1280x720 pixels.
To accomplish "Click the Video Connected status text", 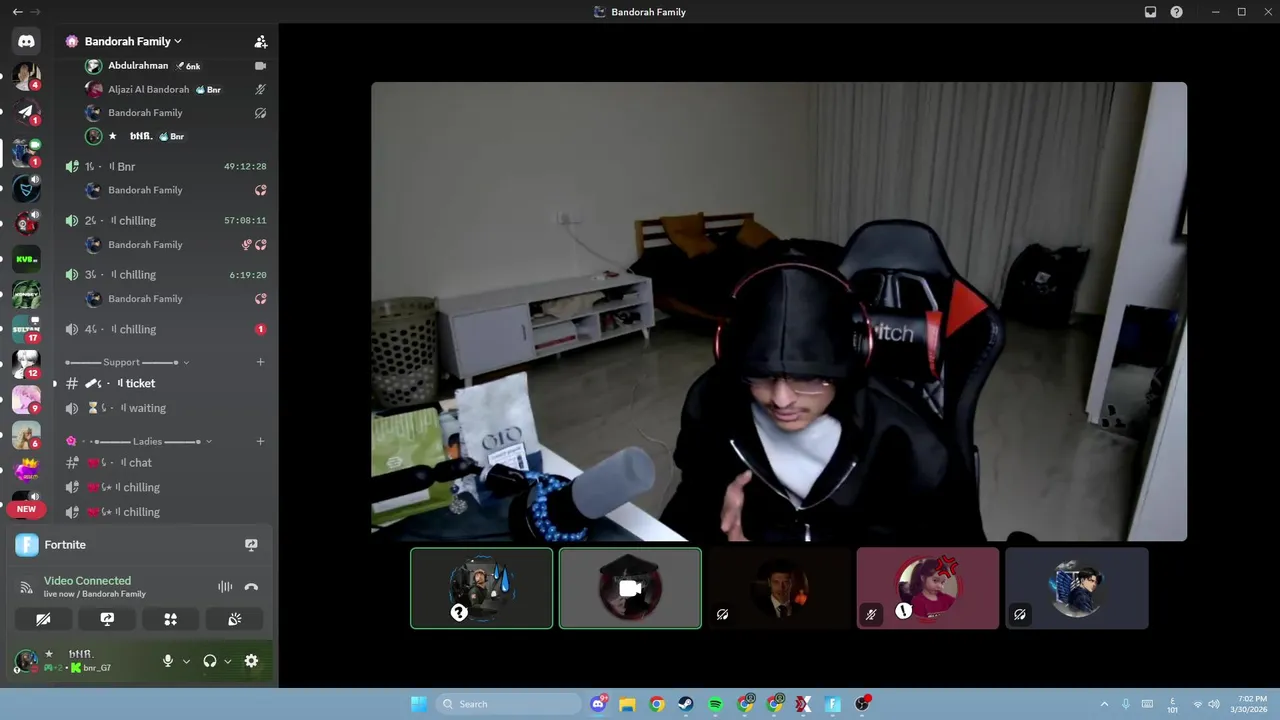I will pyautogui.click(x=87, y=581).
